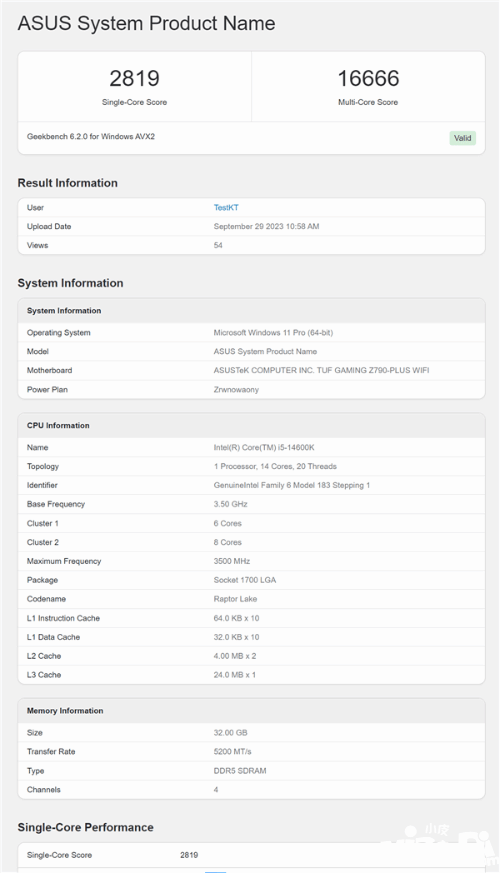Click the Single-Core Performance heading

pos(85,827)
